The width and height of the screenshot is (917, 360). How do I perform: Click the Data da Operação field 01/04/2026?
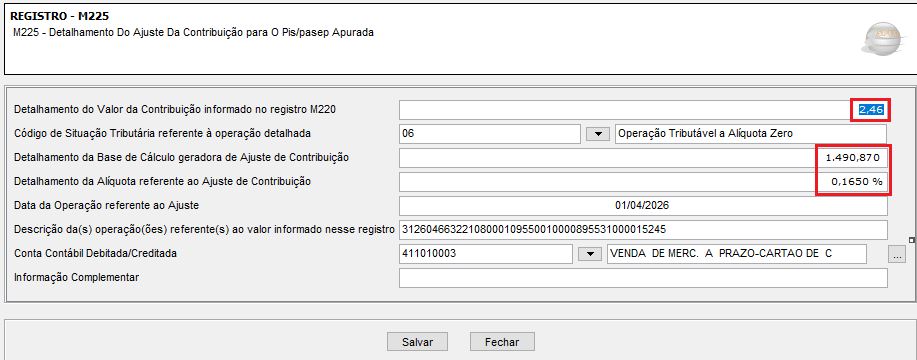click(643, 206)
